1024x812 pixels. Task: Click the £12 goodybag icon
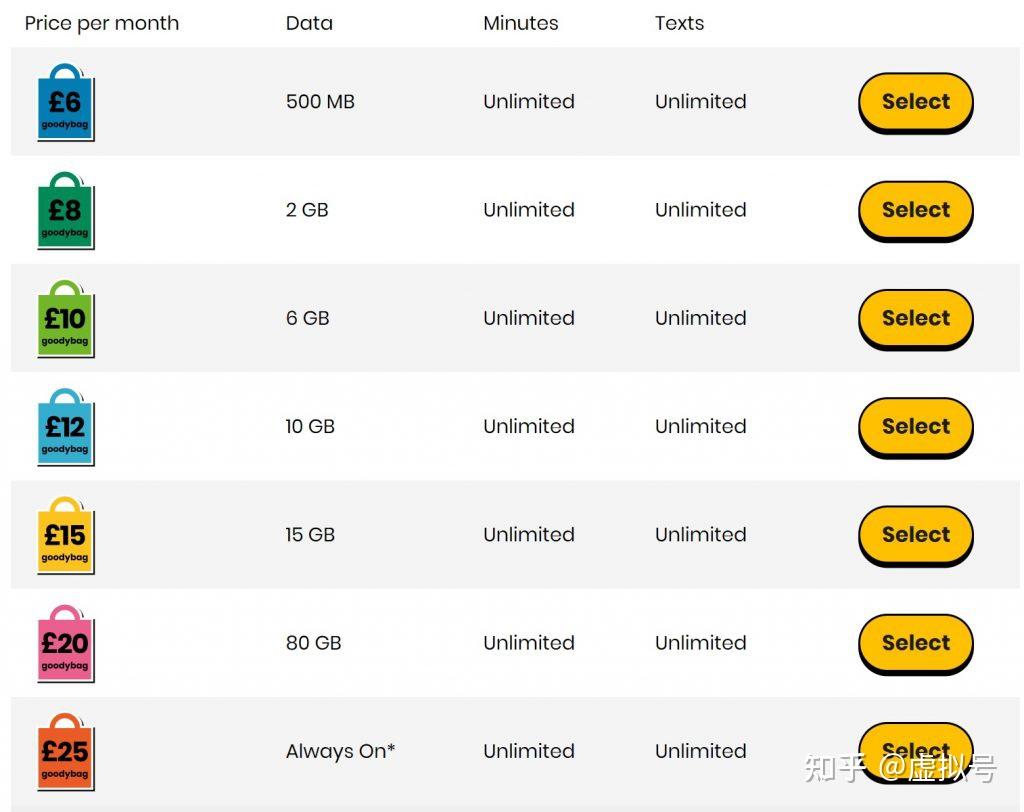tap(65, 427)
